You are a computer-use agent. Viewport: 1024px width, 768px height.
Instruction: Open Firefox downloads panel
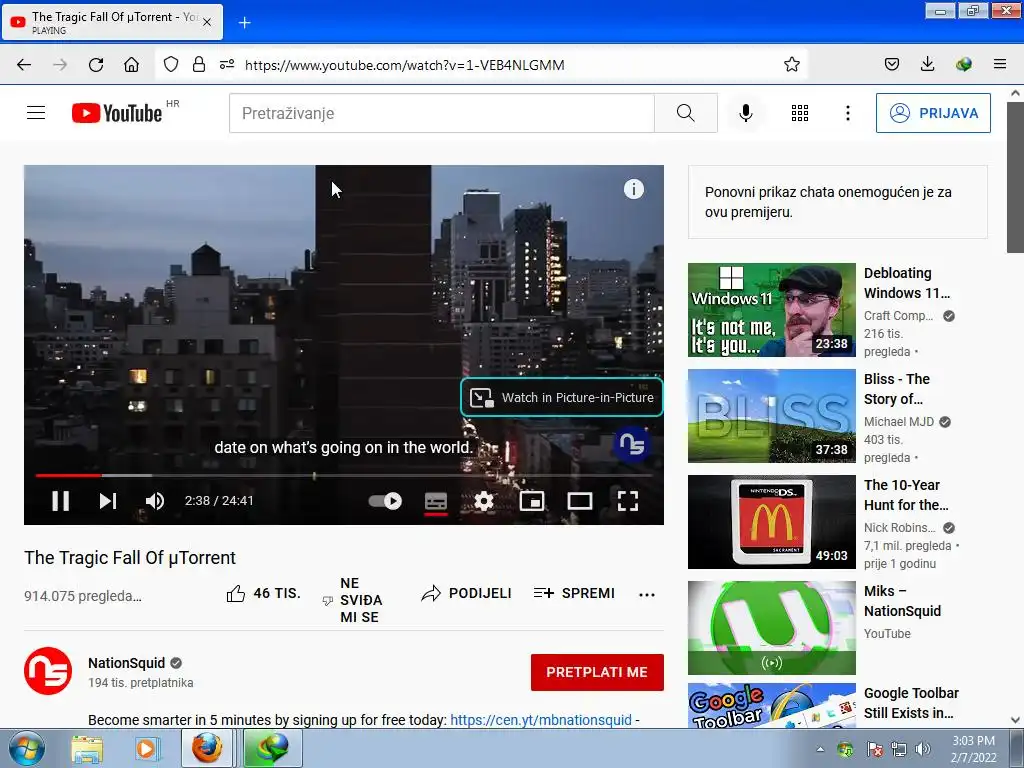[927, 64]
